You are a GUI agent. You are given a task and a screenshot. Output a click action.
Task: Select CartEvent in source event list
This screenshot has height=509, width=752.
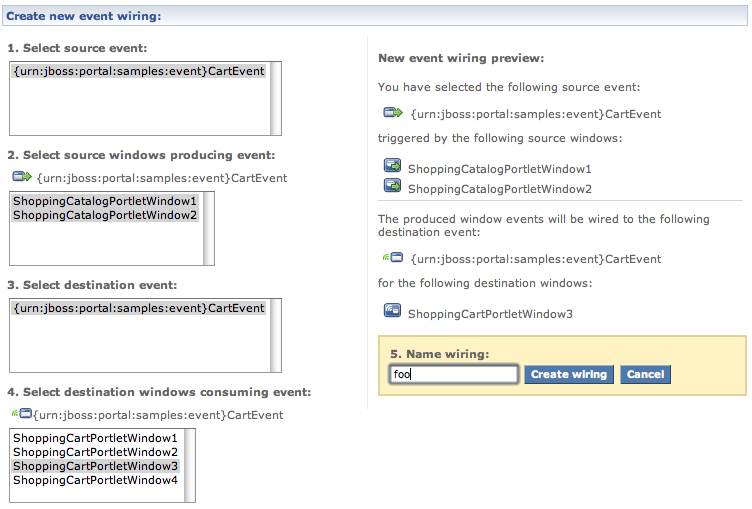[139, 71]
